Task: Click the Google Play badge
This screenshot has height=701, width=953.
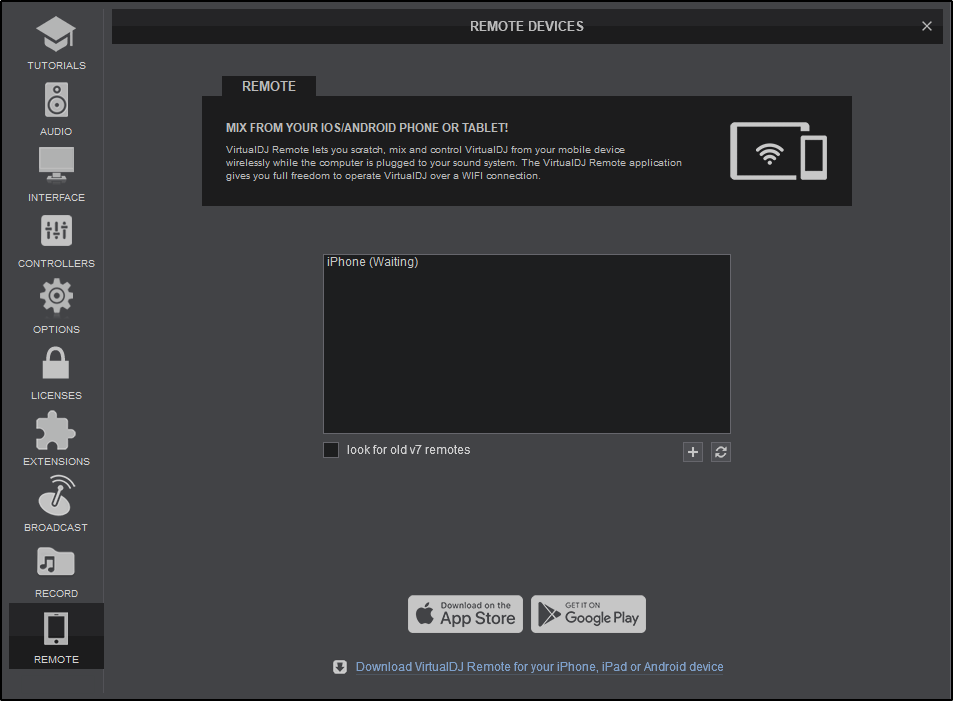Action: click(588, 614)
